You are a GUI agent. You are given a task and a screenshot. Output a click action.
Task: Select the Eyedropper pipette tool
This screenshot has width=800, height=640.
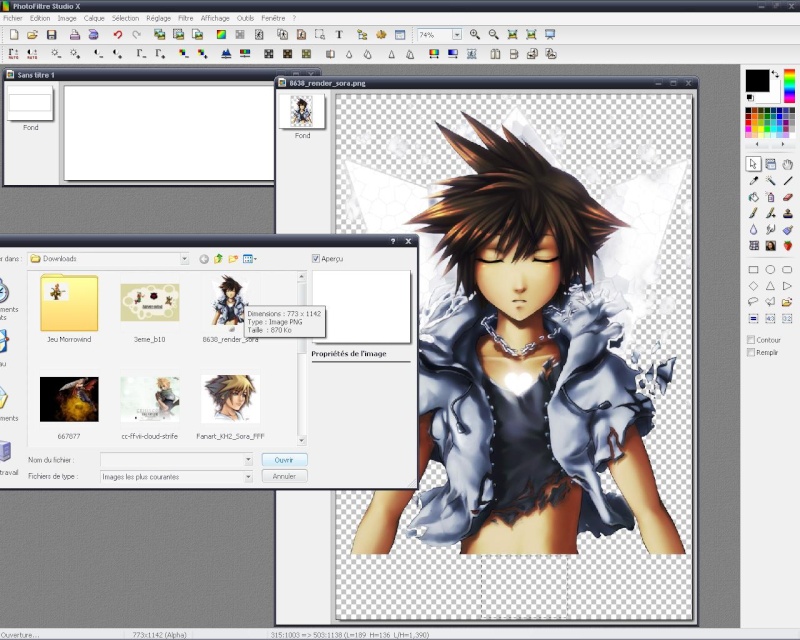tap(753, 180)
